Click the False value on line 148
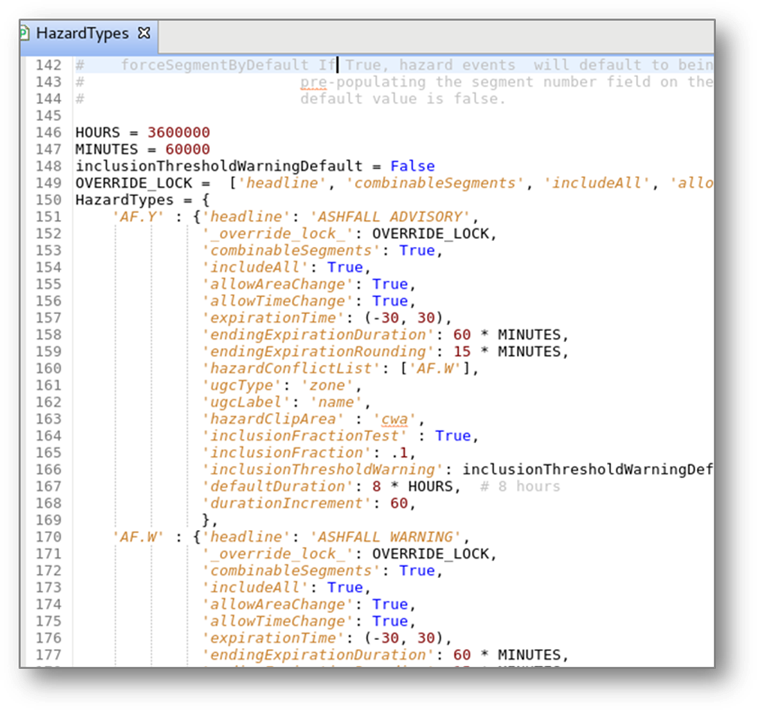The height and width of the screenshot is (710, 757). pos(412,166)
